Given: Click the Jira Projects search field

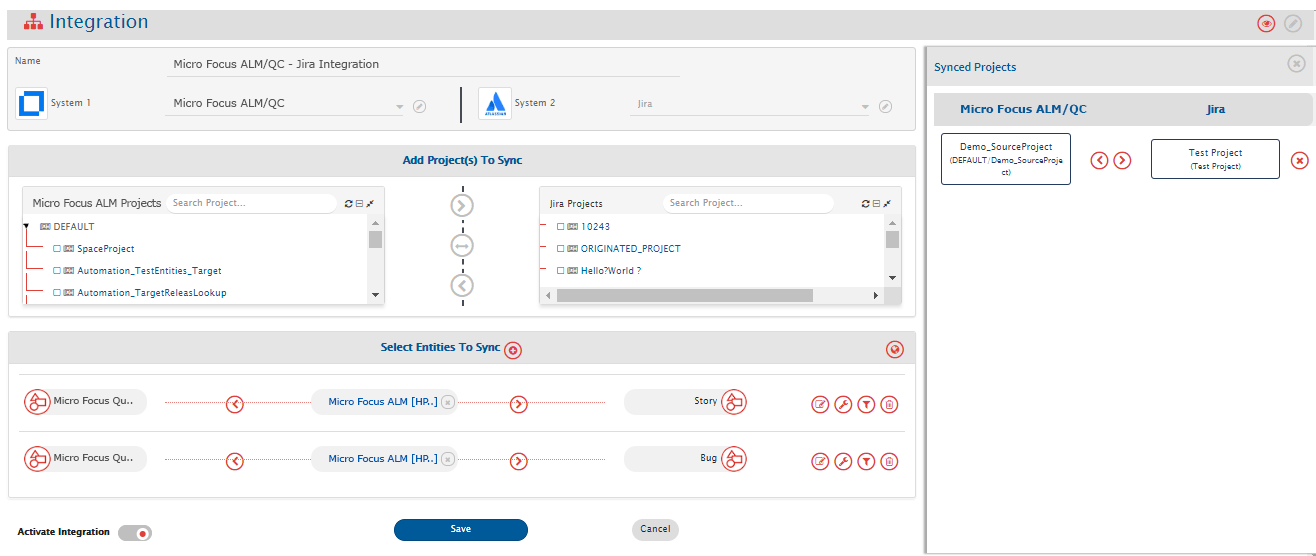Looking at the screenshot, I should 747,203.
